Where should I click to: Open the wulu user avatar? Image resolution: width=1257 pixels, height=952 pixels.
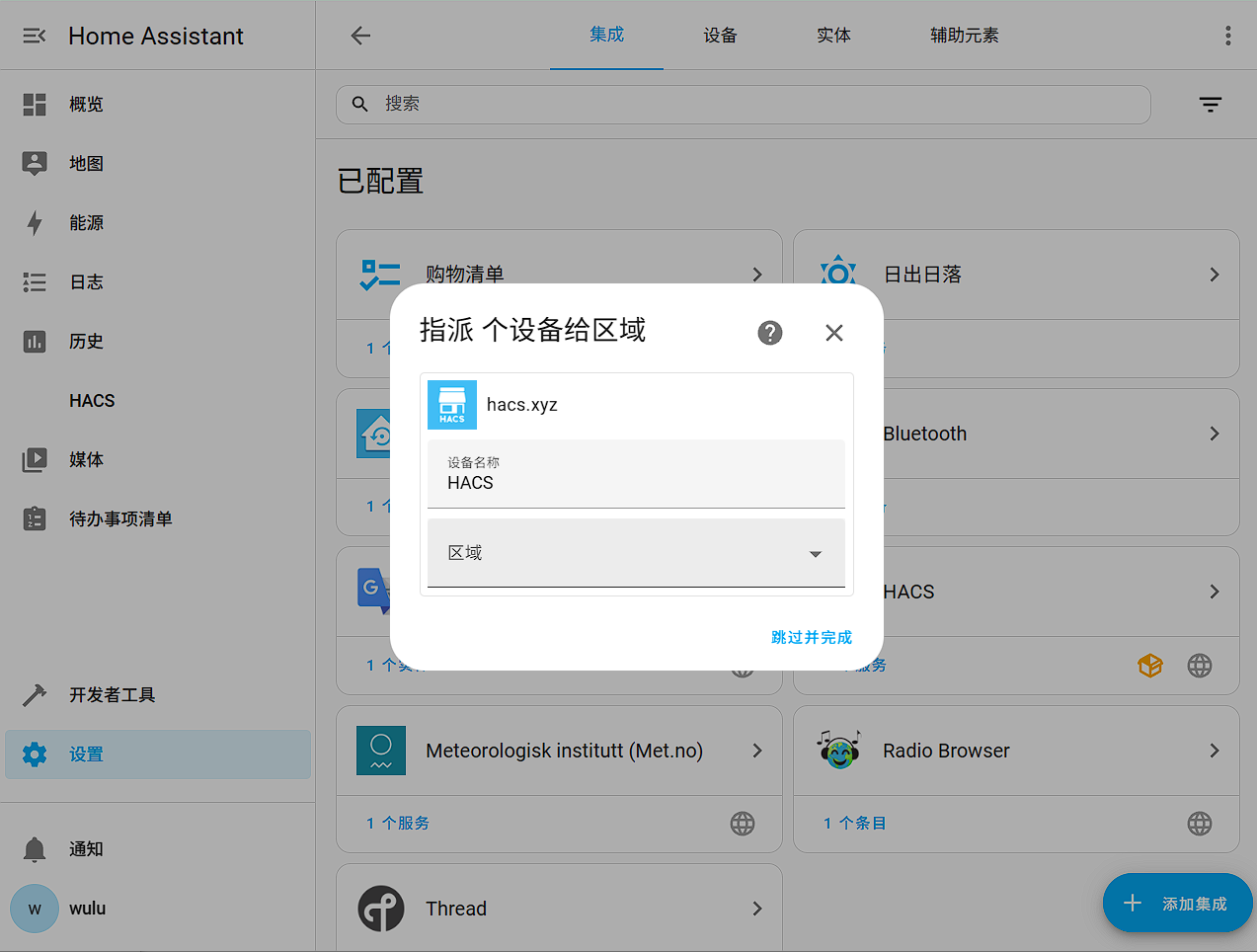pos(35,909)
